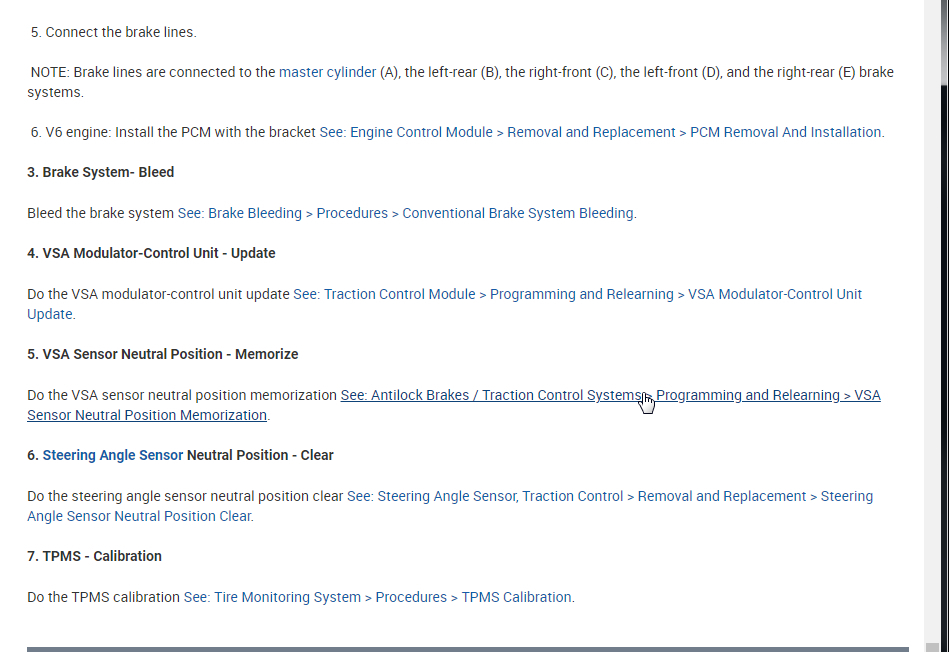The height and width of the screenshot is (652, 949).
Task: Open the PCM Removal And Installation reference
Action: point(601,132)
